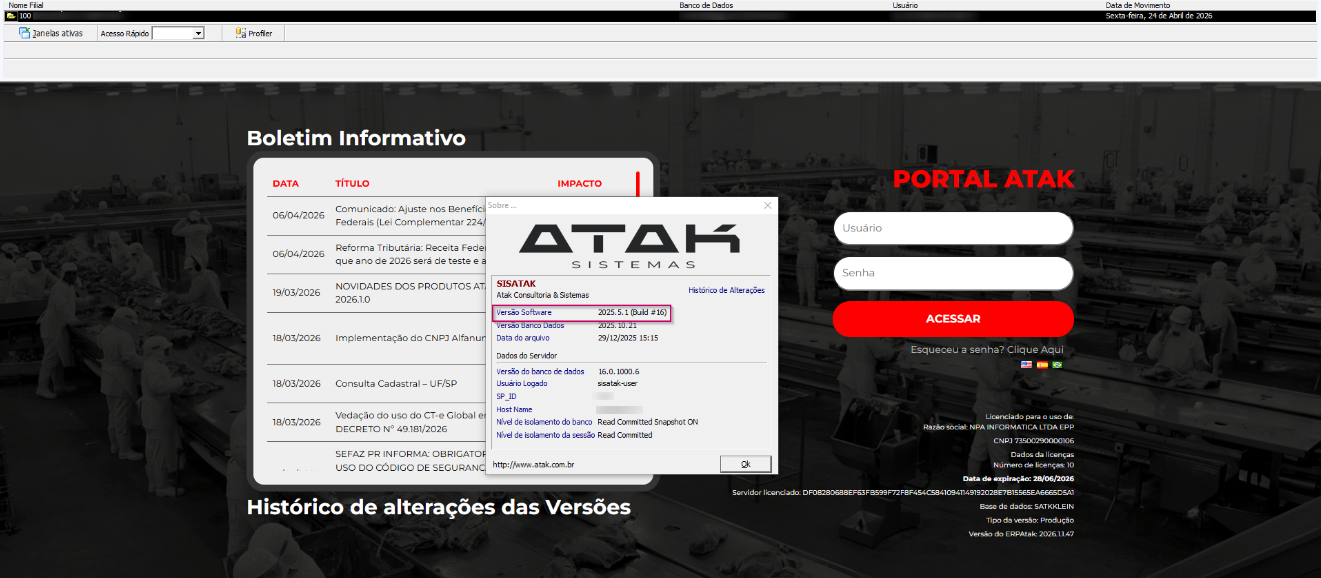Click the Usuário input field

(x=953, y=228)
